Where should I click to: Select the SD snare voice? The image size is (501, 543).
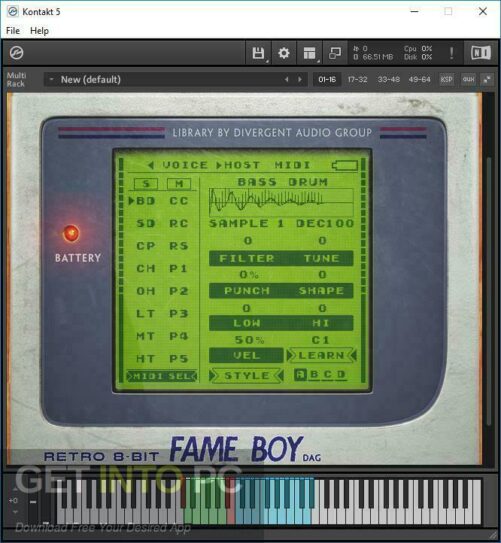click(145, 223)
